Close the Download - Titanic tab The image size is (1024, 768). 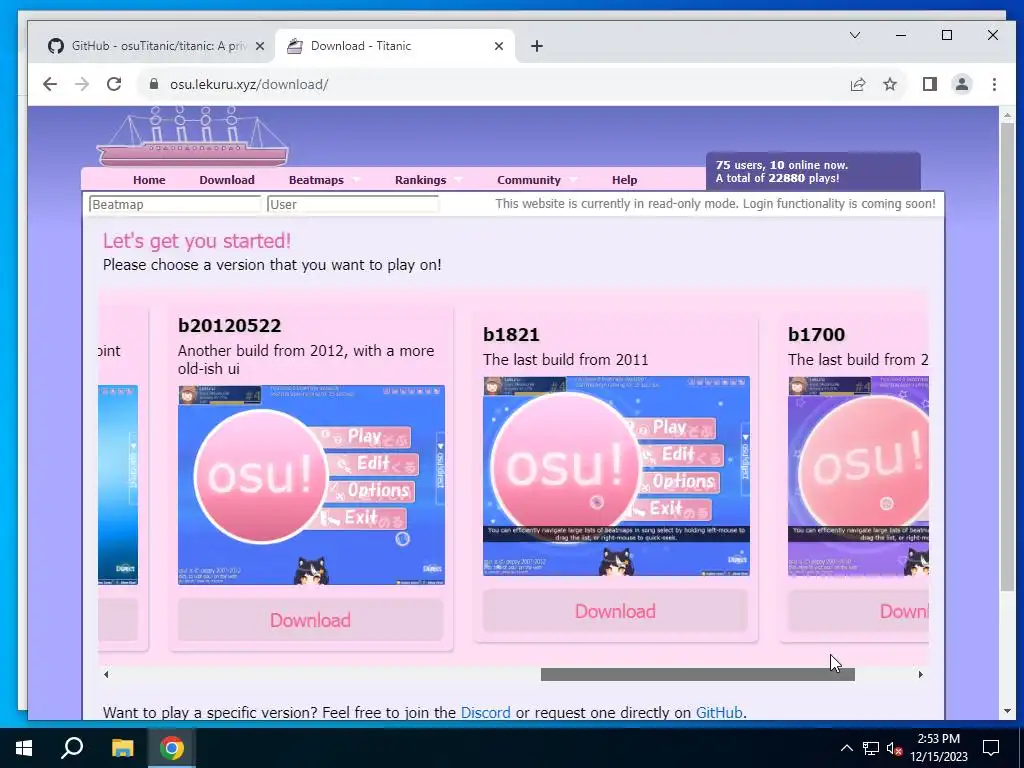(498, 46)
